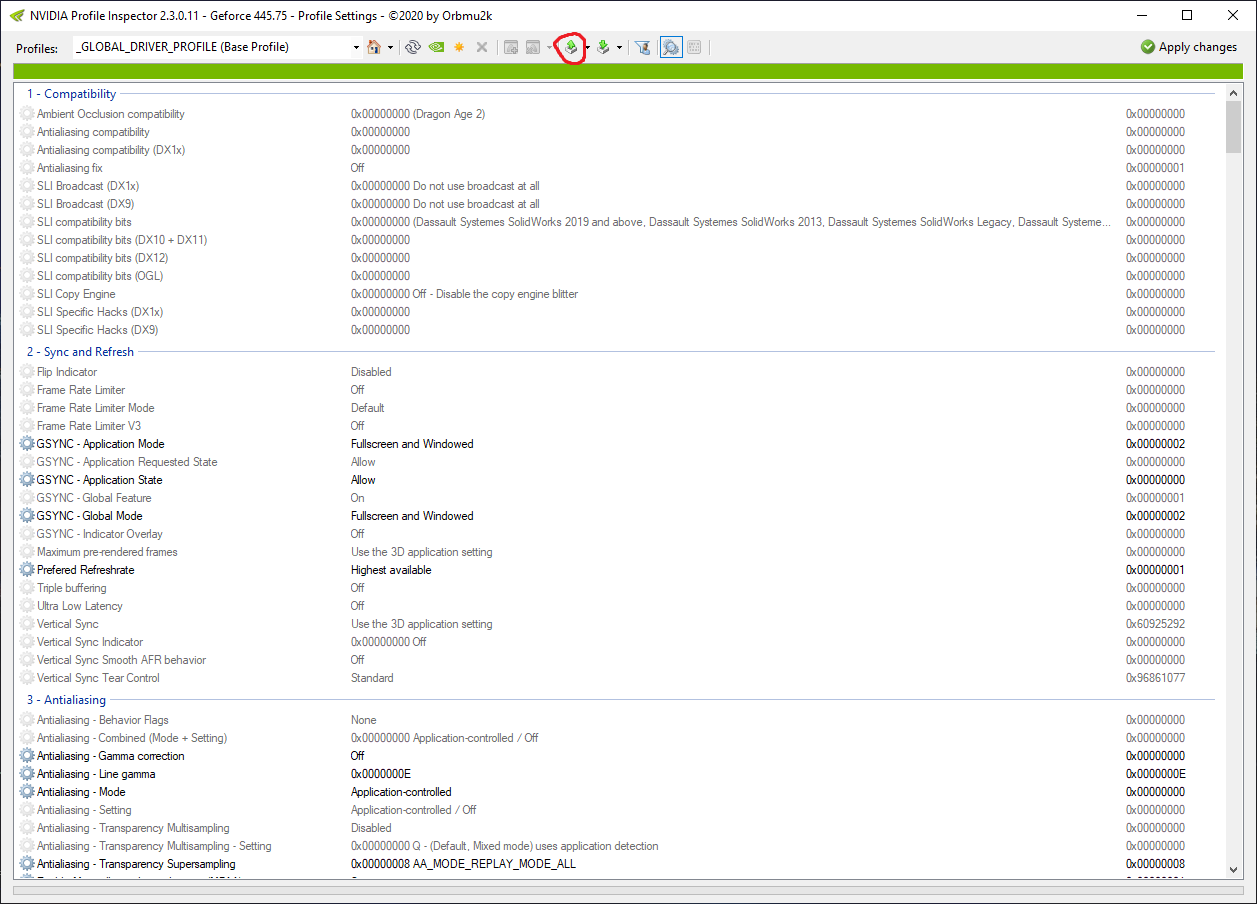The image size is (1257, 904).
Task: Click the hex value 0x96861077 for Vertical Sync Tear Control
Action: tap(1155, 678)
